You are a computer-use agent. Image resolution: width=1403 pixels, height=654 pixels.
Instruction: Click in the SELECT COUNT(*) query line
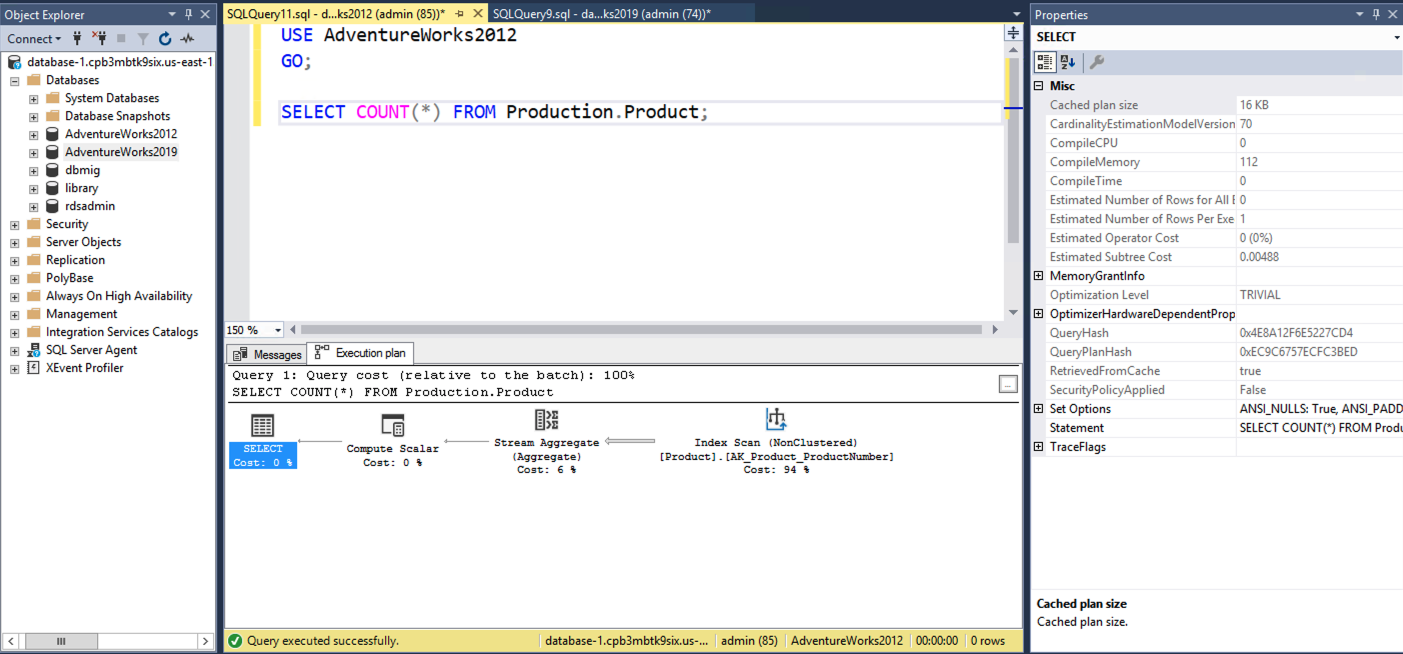coord(494,112)
